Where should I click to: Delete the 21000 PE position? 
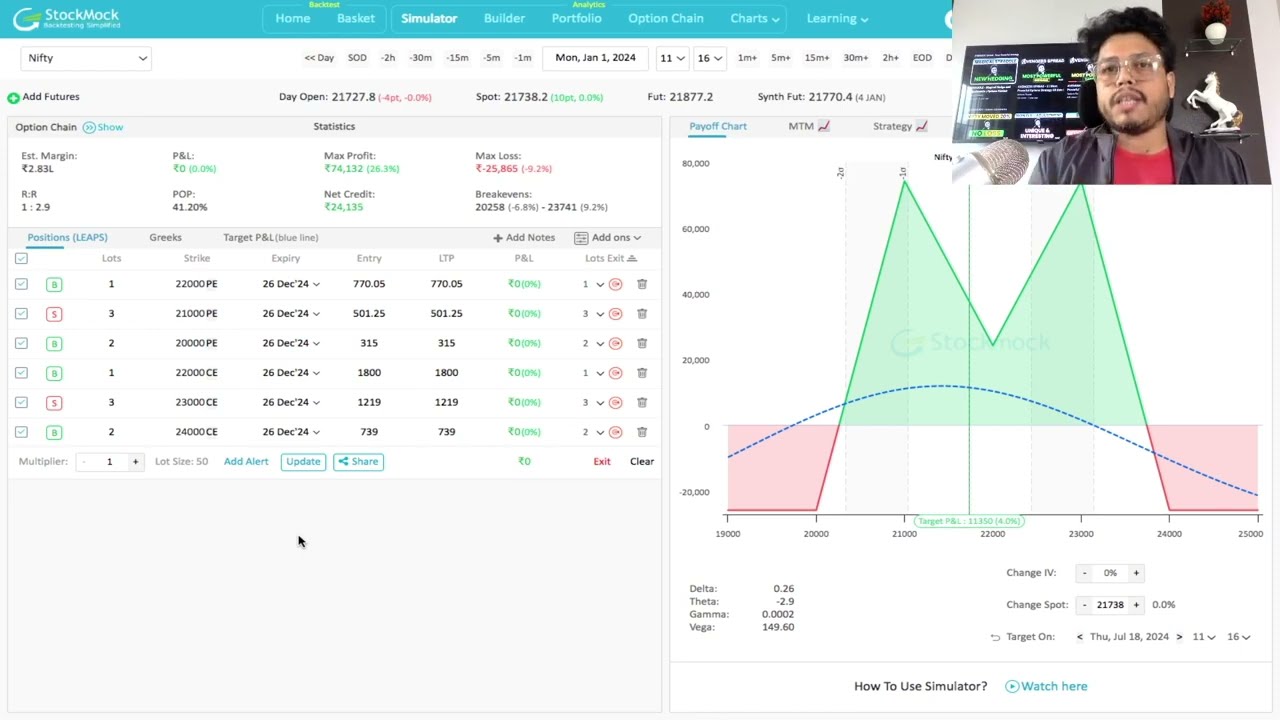point(642,314)
